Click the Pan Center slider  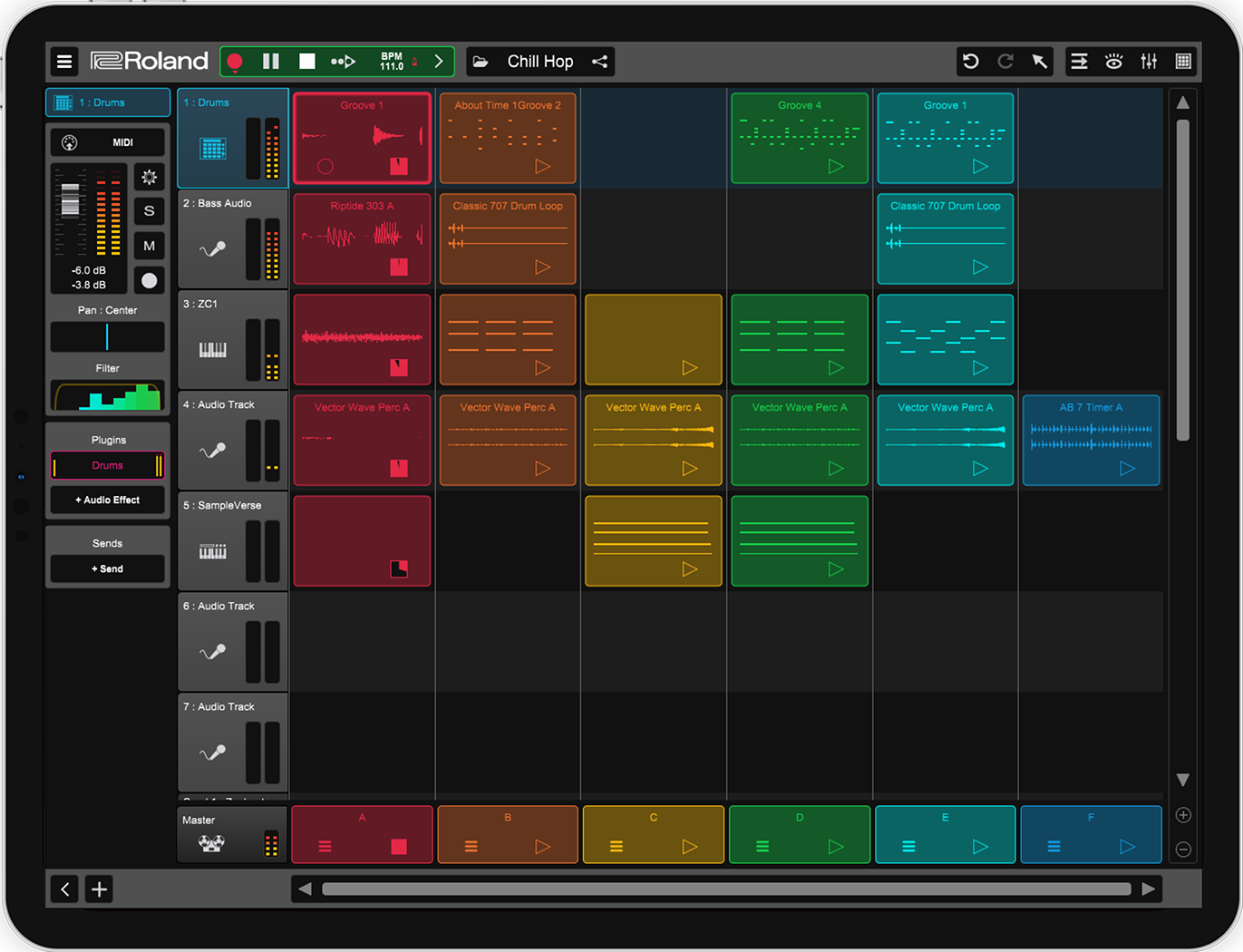click(x=108, y=337)
